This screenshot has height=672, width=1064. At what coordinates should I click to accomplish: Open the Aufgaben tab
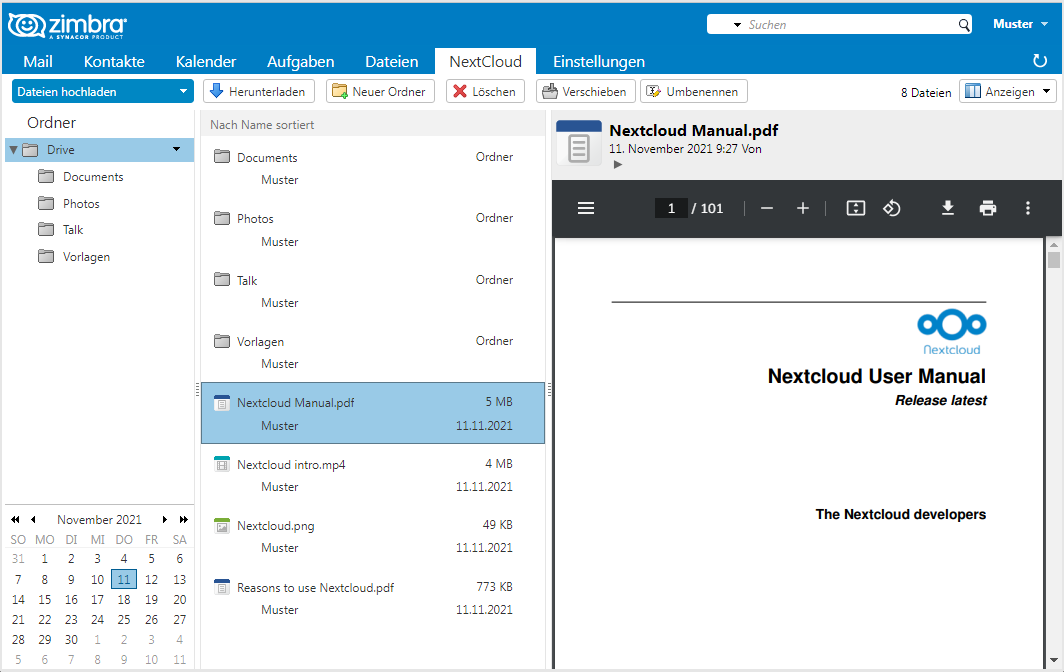point(301,62)
